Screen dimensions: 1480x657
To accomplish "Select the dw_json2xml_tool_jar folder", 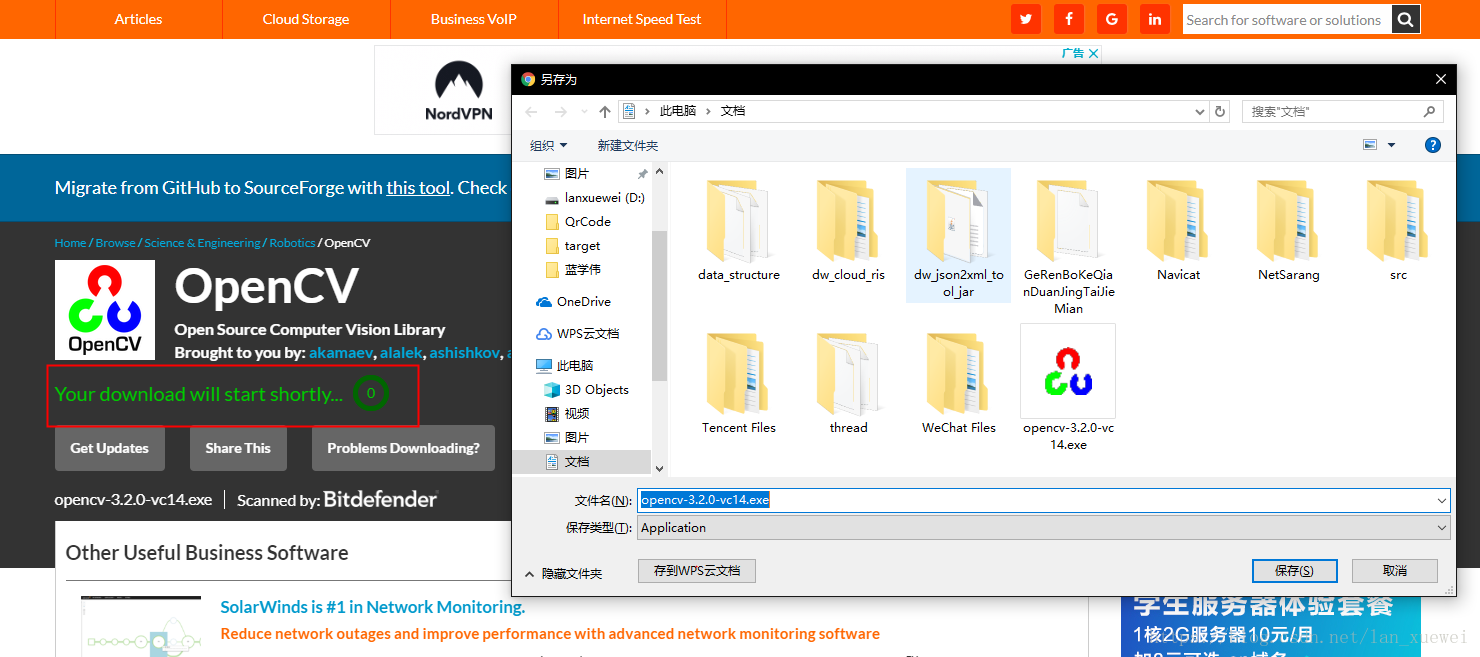I will (x=958, y=235).
